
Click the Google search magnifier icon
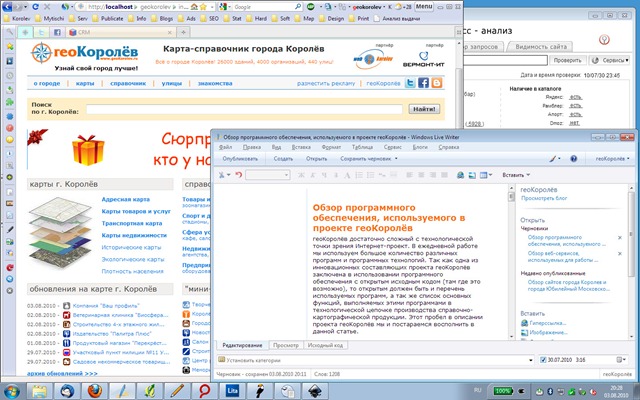coord(298,7)
